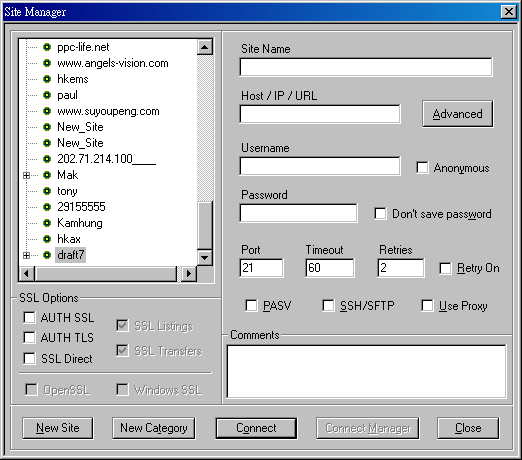Click the paul site icon

click(x=47, y=95)
